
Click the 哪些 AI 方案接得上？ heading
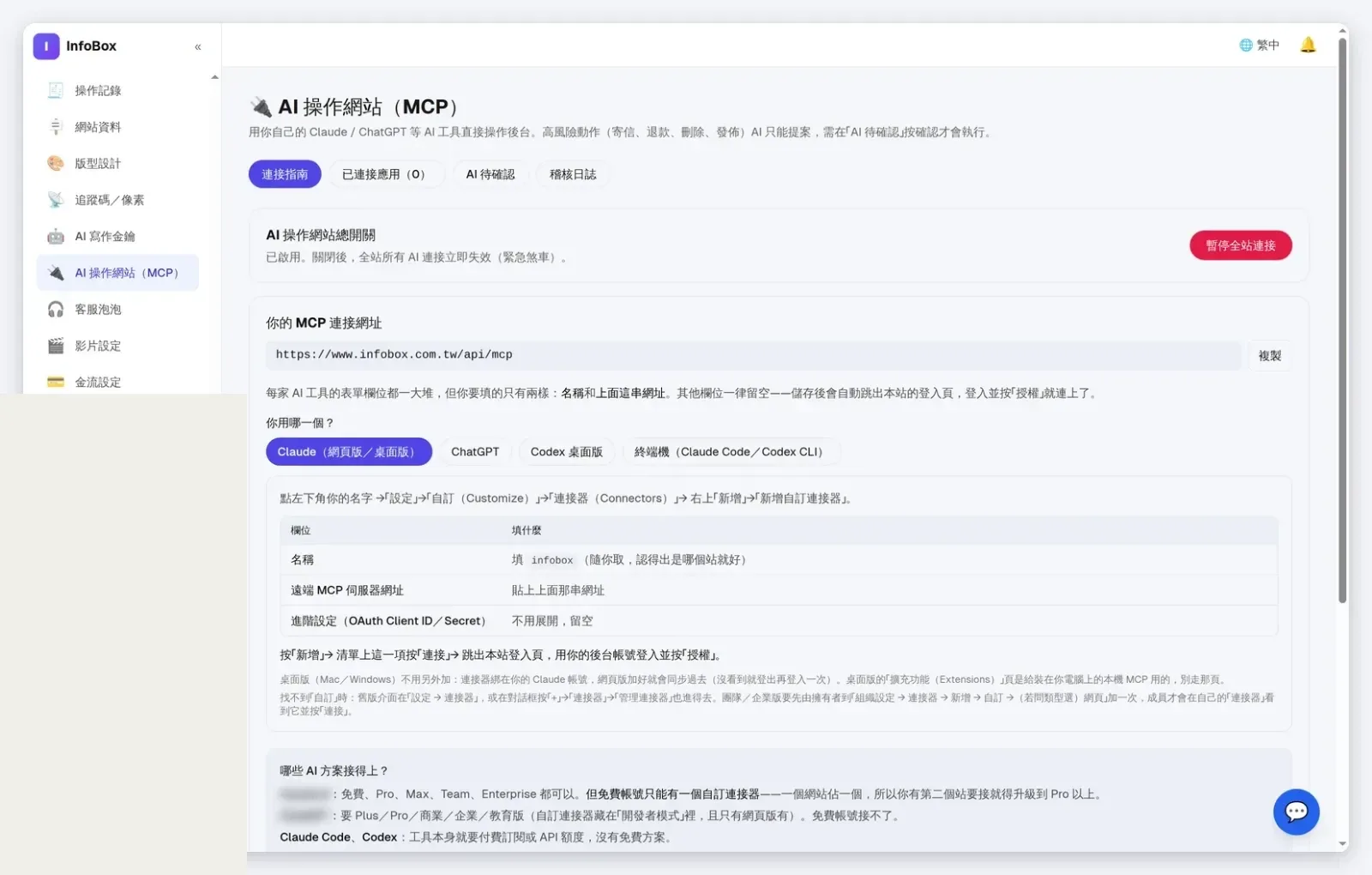(x=334, y=770)
